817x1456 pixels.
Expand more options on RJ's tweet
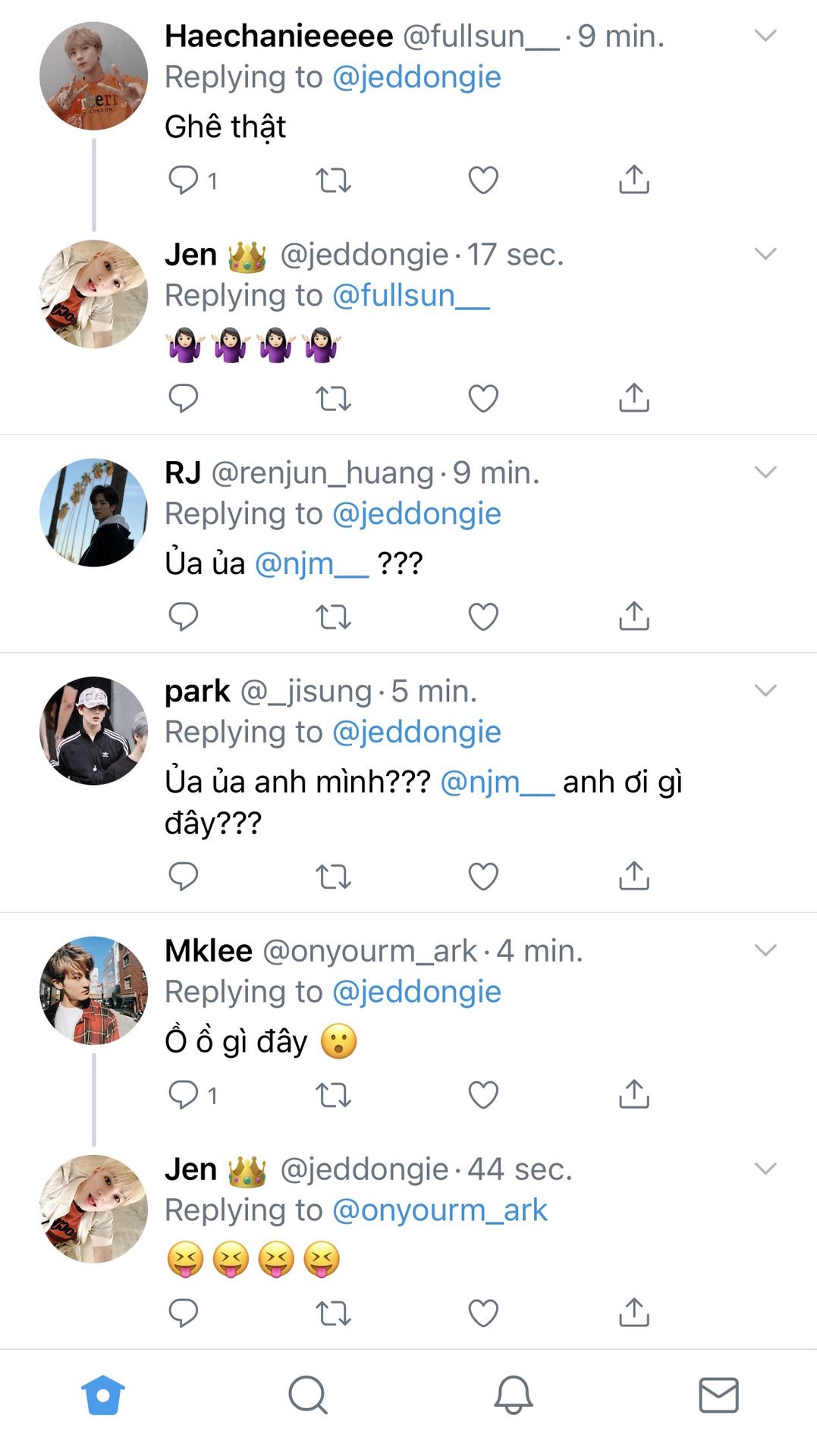pyautogui.click(x=765, y=472)
